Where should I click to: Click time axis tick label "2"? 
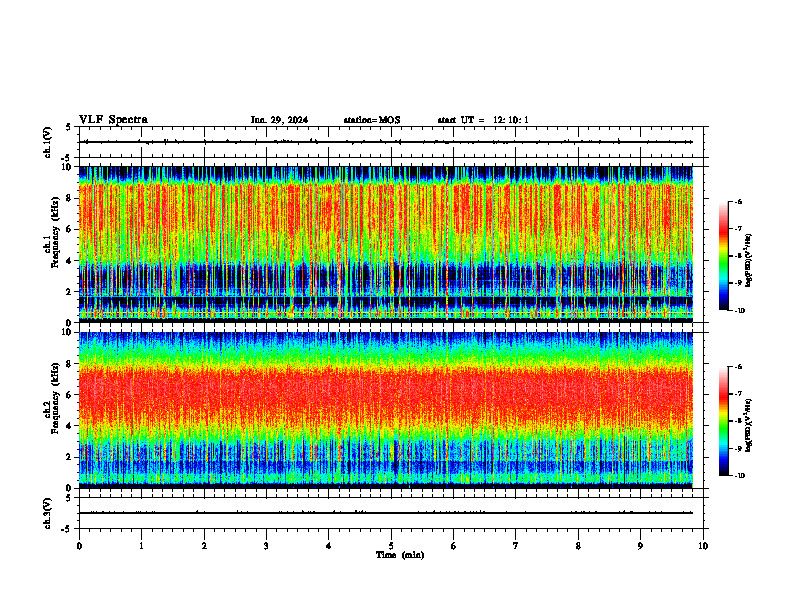[x=204, y=546]
